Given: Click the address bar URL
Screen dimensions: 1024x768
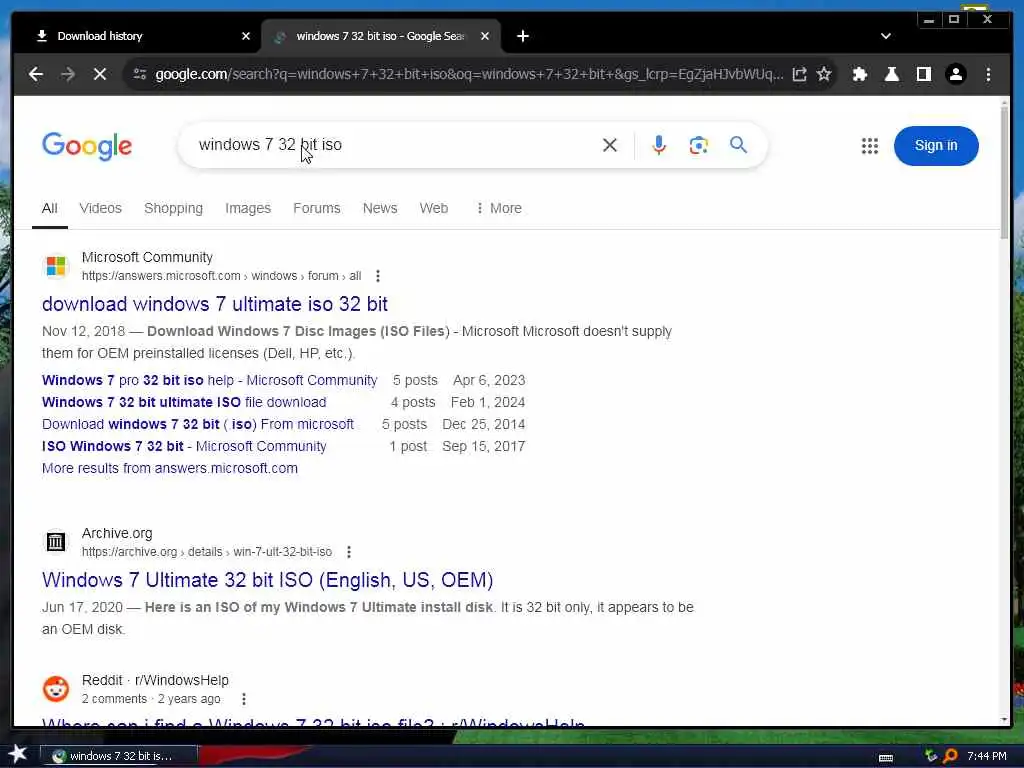Looking at the screenshot, I should point(469,74).
